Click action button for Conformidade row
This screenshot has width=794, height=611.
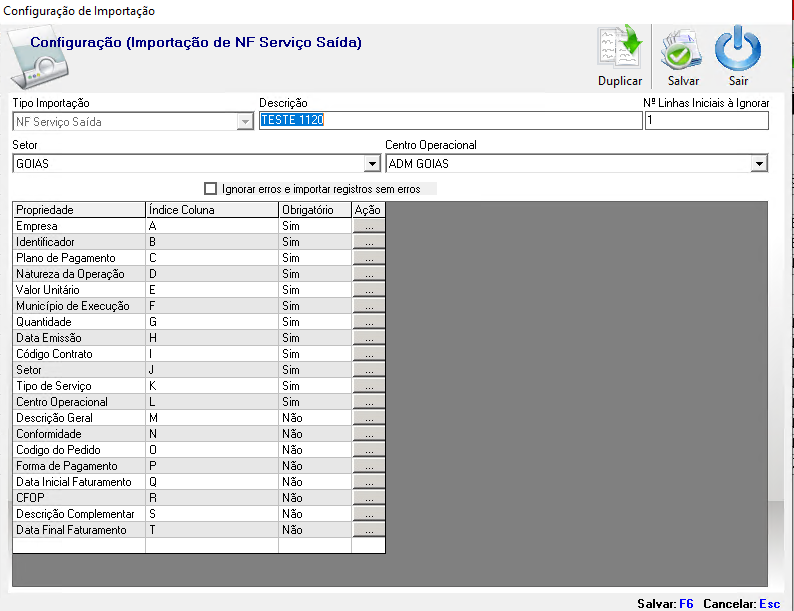tap(369, 434)
